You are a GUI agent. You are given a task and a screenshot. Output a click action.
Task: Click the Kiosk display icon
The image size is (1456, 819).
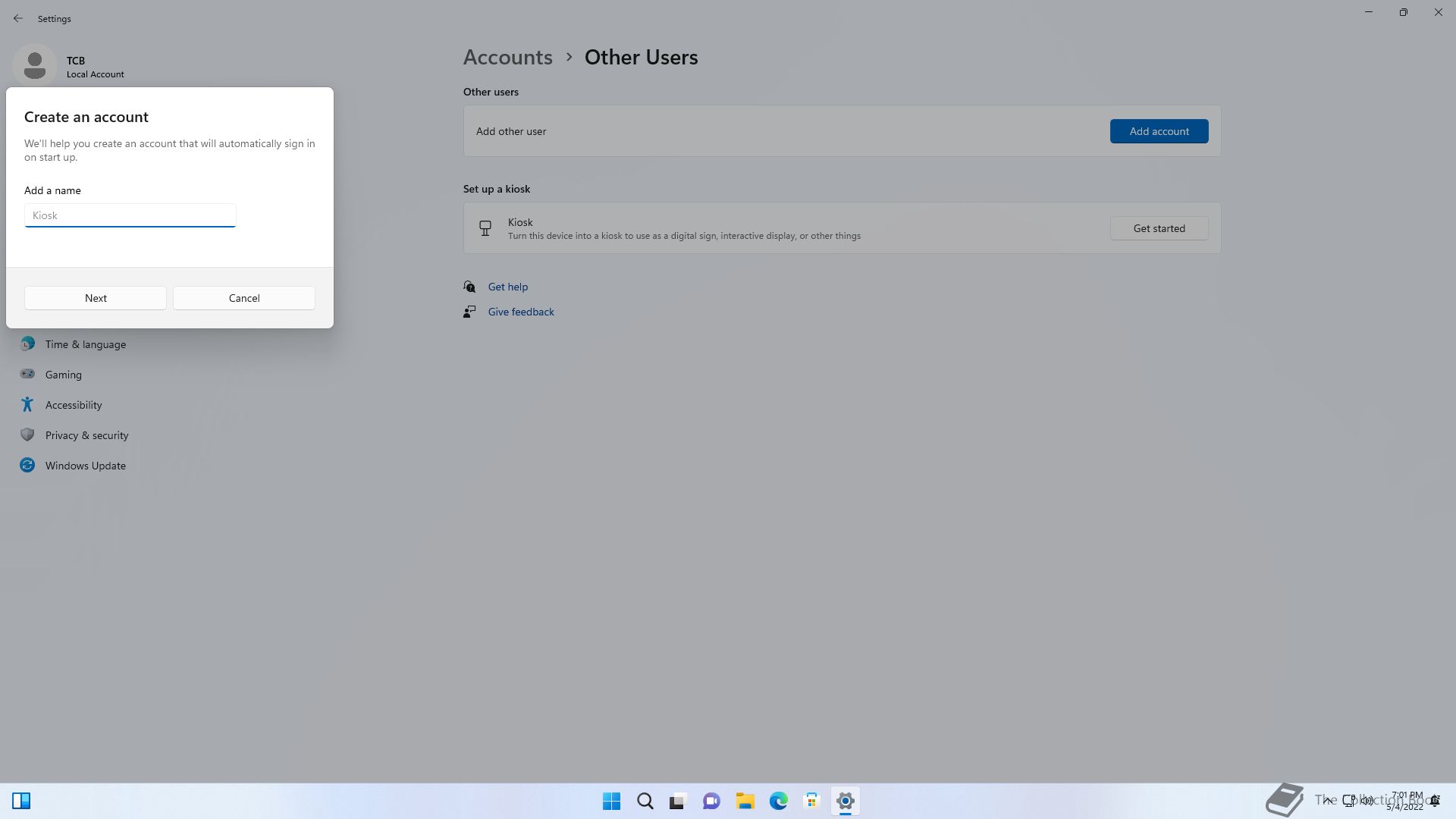485,227
